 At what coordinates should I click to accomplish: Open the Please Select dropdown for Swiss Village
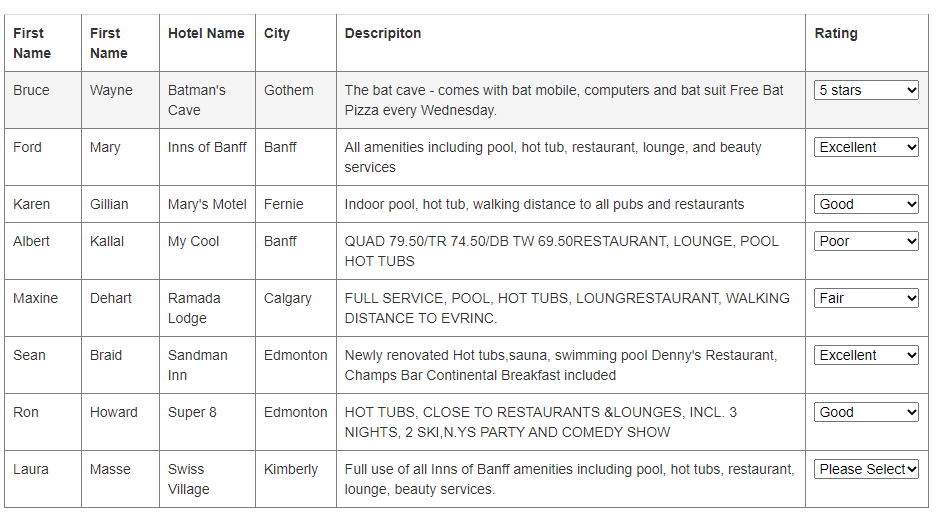[866, 469]
